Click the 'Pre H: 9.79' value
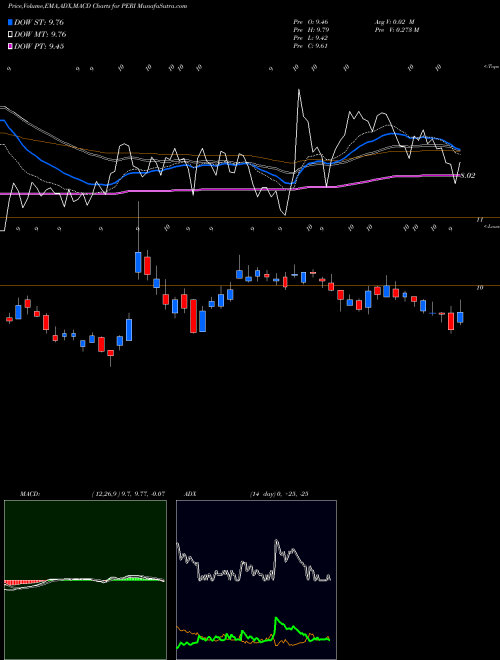The image size is (500, 660). tap(311, 30)
